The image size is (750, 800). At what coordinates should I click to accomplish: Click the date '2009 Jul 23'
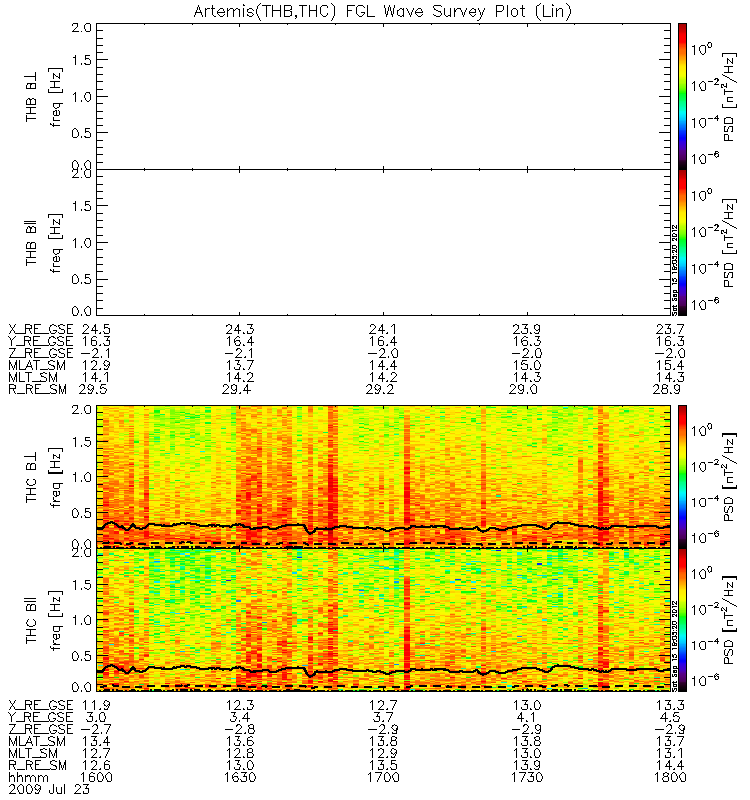(x=49, y=790)
